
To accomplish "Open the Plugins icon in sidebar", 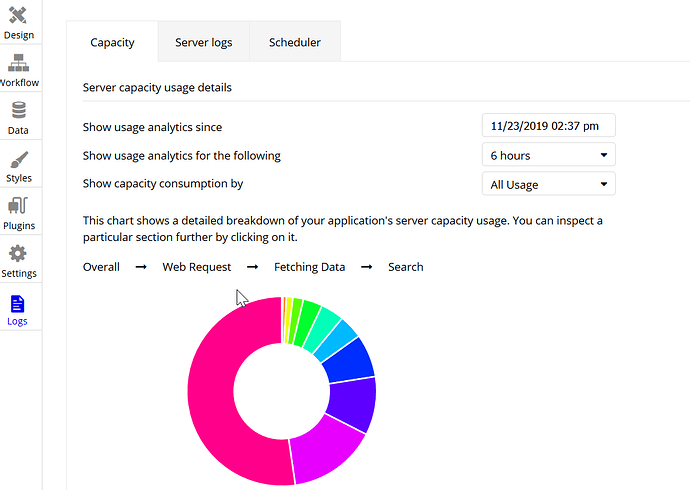I will [19, 207].
